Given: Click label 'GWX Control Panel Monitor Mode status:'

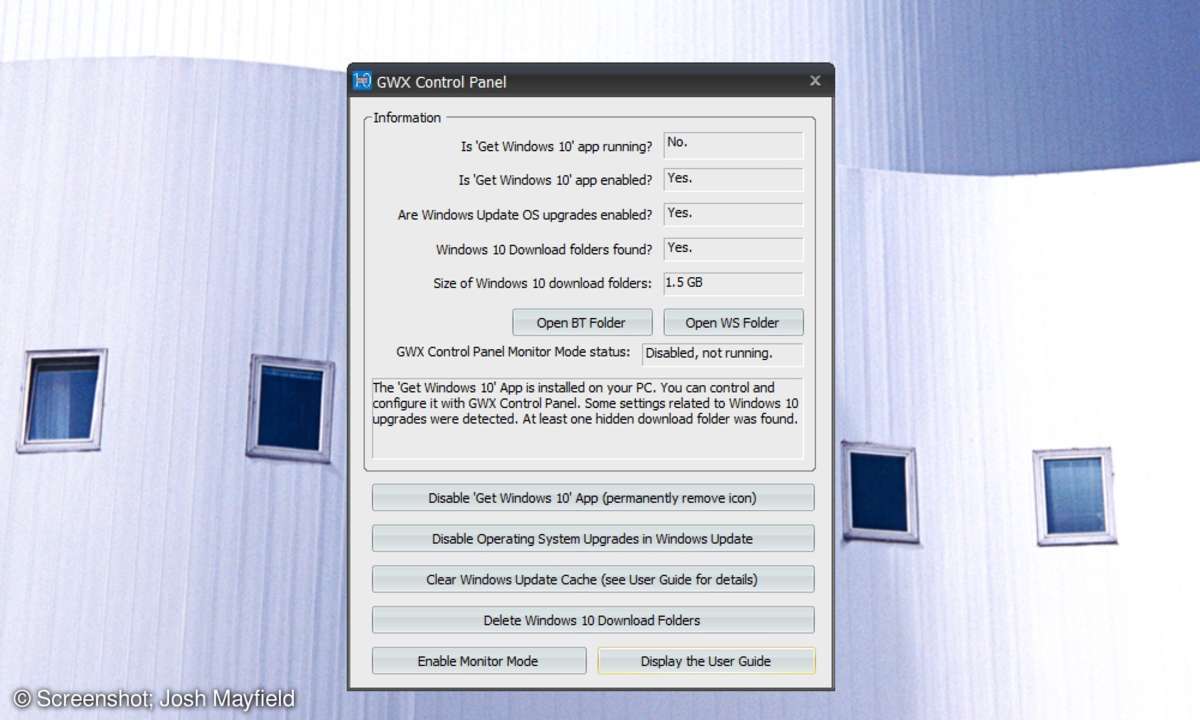Looking at the screenshot, I should [513, 352].
